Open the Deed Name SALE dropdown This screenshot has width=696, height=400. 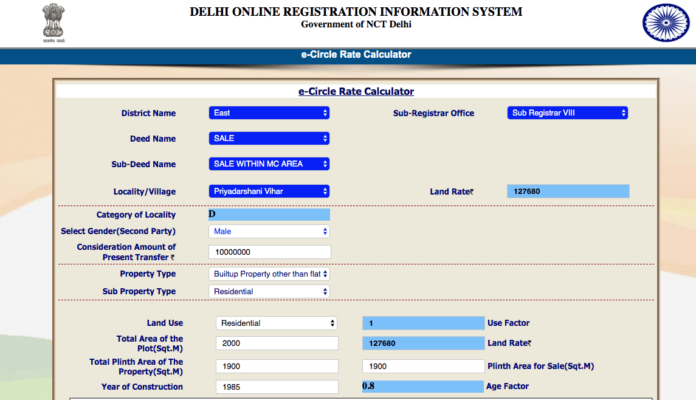coord(269,138)
